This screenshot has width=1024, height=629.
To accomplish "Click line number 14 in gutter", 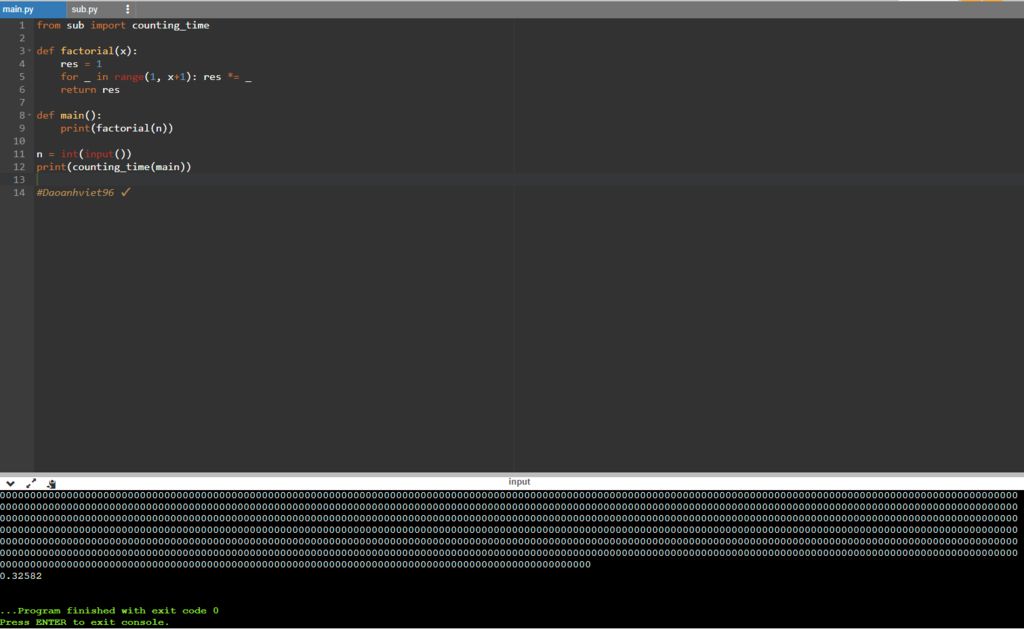I will [19, 193].
